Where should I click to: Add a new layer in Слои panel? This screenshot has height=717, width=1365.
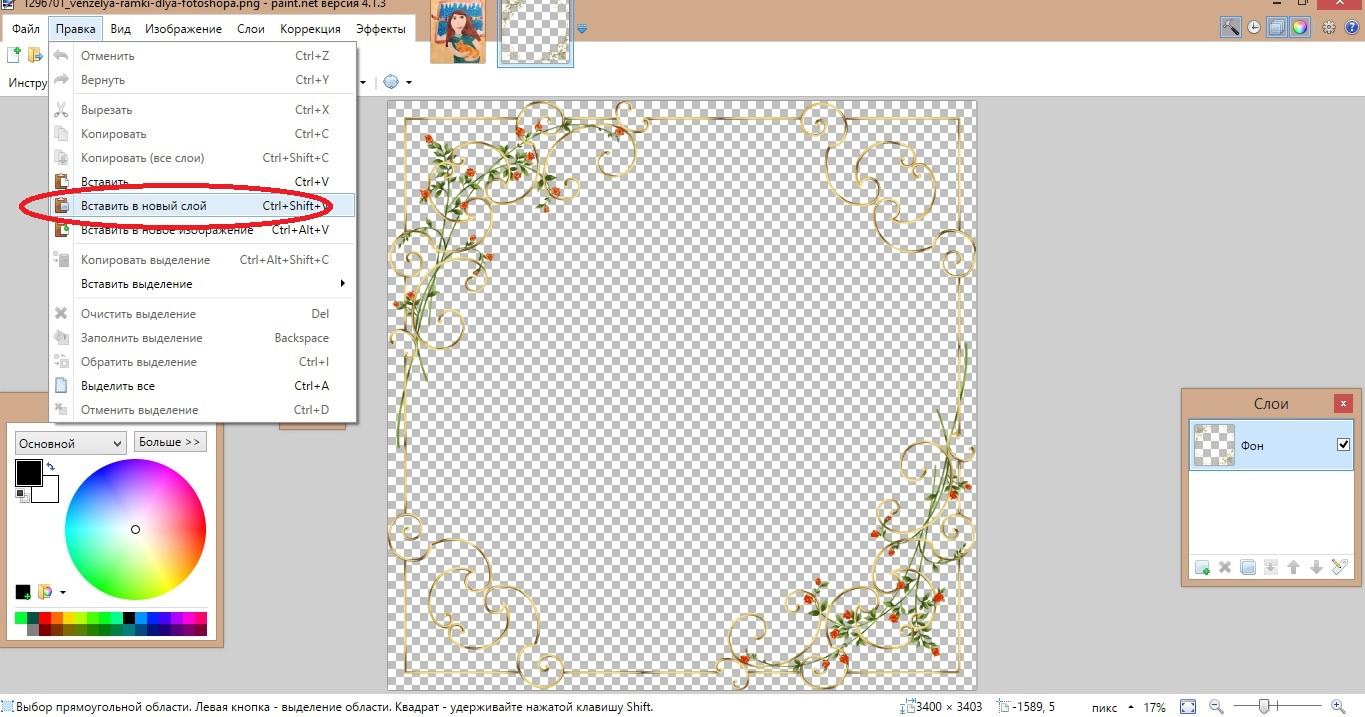click(1202, 567)
